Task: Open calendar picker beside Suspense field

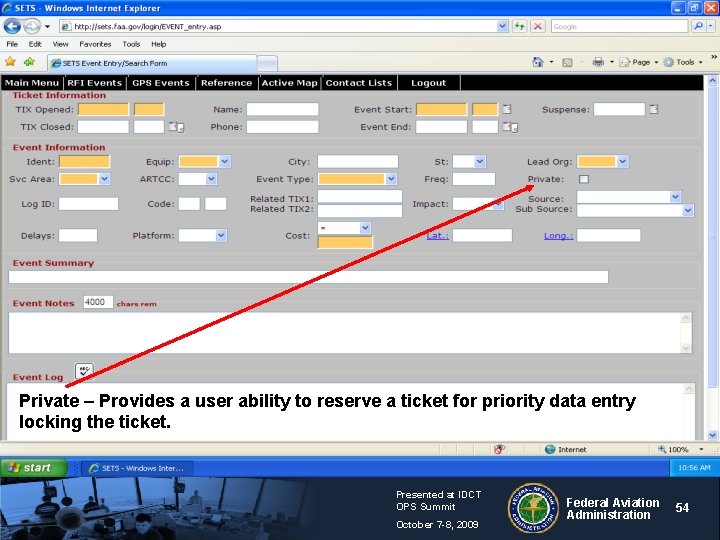Action: point(653,109)
